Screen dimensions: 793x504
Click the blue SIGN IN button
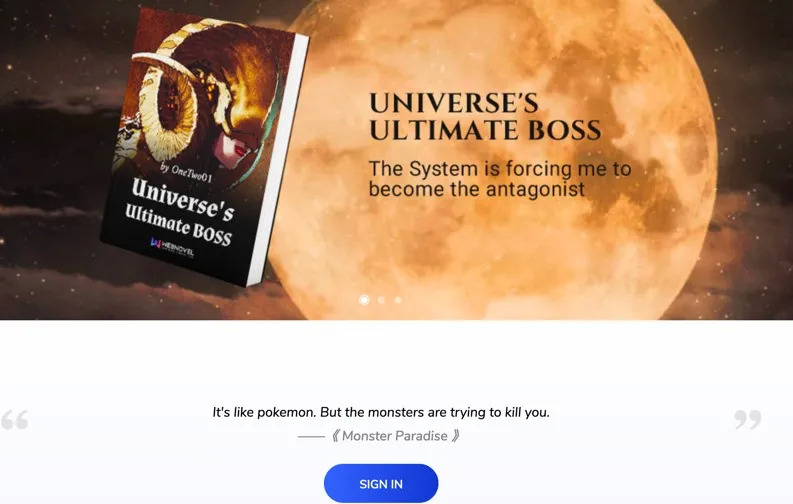click(x=381, y=484)
